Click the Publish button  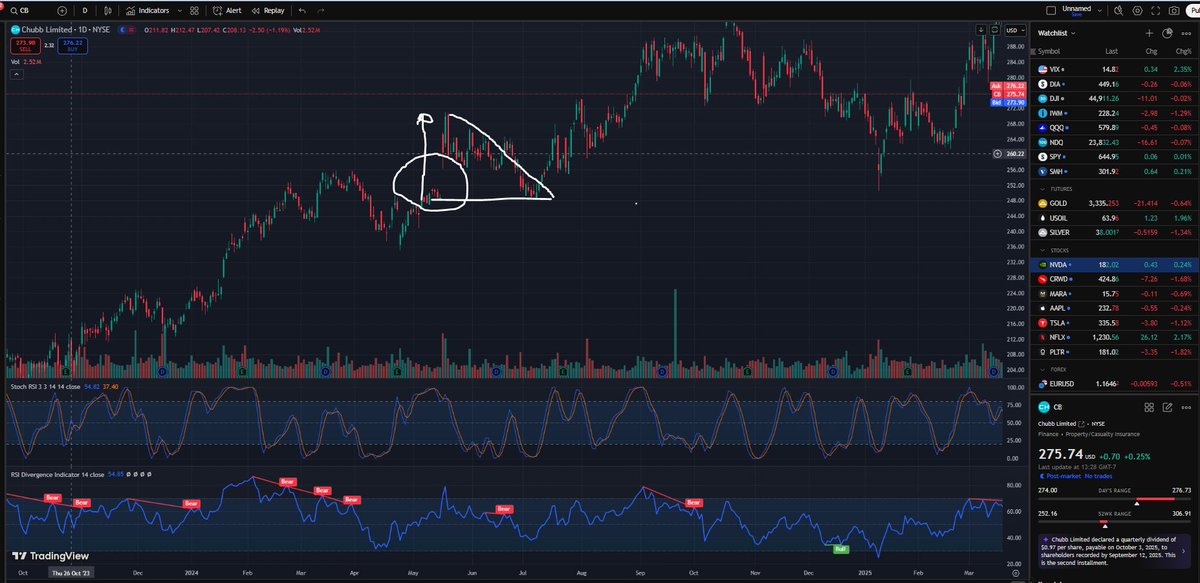(x=1195, y=10)
